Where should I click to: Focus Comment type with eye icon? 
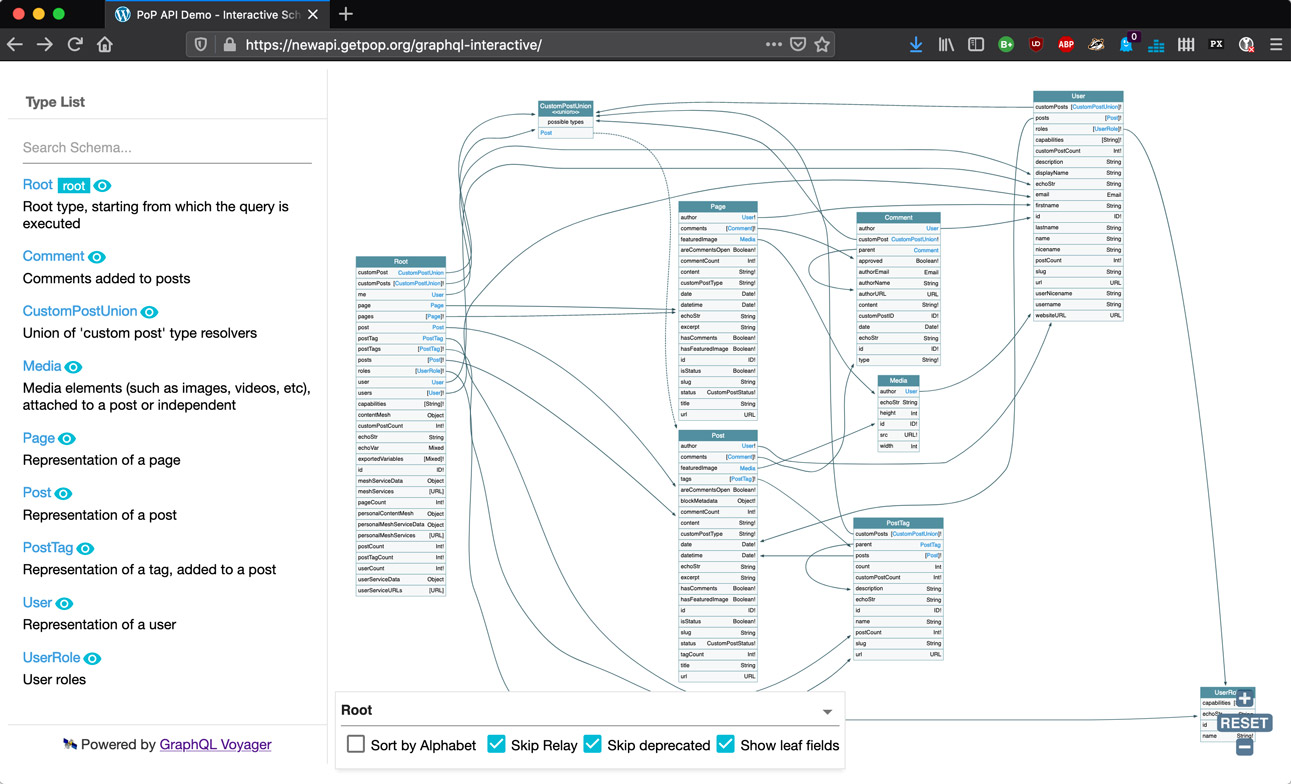[97, 257]
